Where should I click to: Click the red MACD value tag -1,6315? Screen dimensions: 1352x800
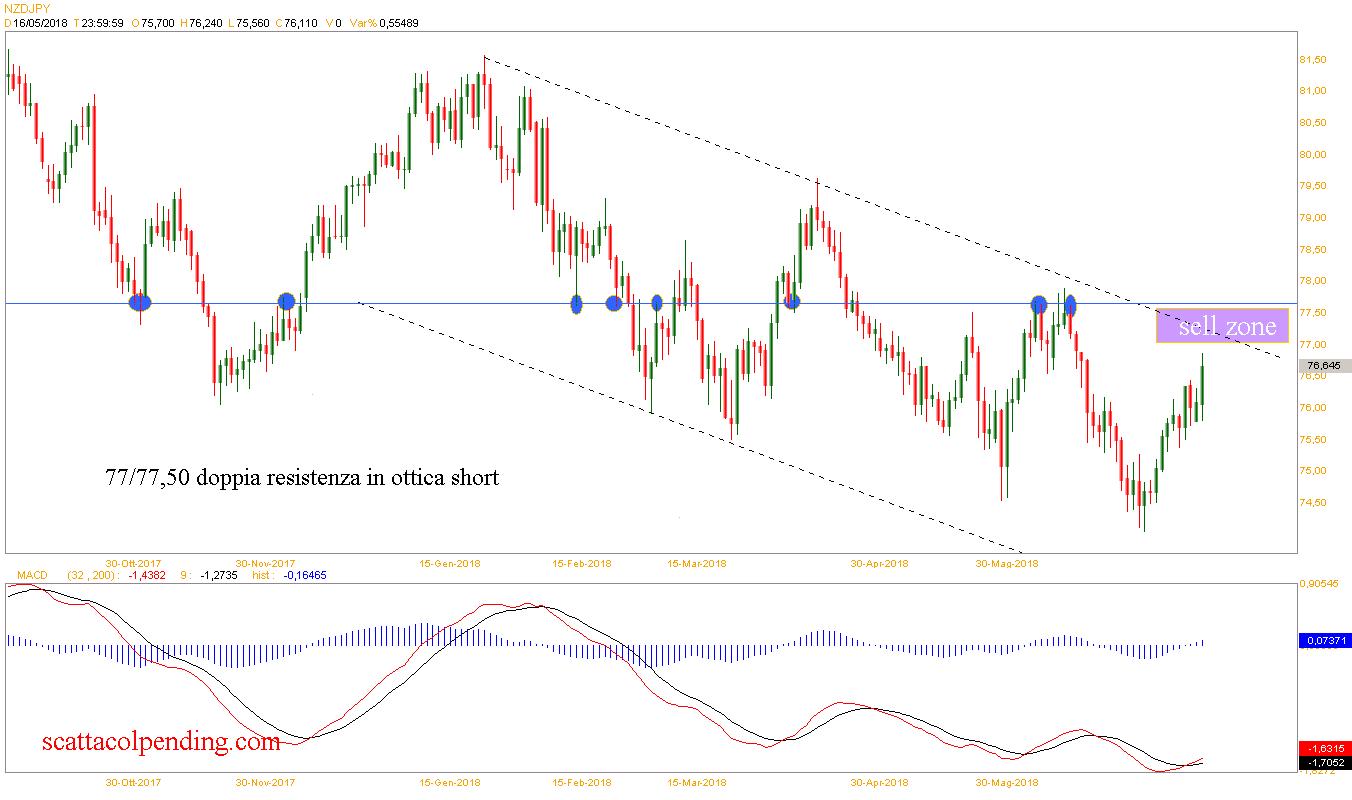click(1324, 748)
